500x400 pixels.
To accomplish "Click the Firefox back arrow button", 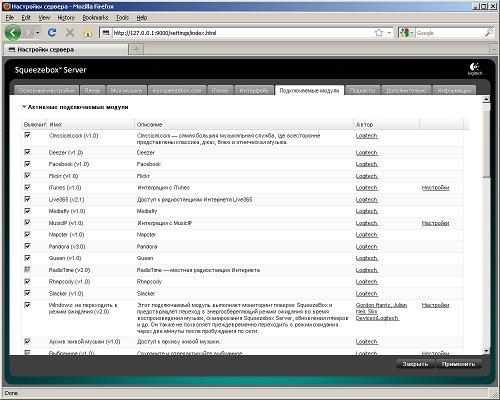I will pos(13,33).
